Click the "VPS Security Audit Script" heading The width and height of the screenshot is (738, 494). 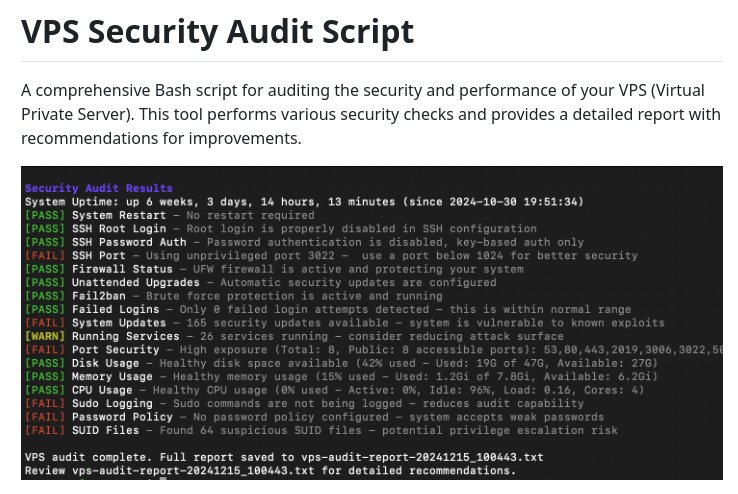click(217, 32)
